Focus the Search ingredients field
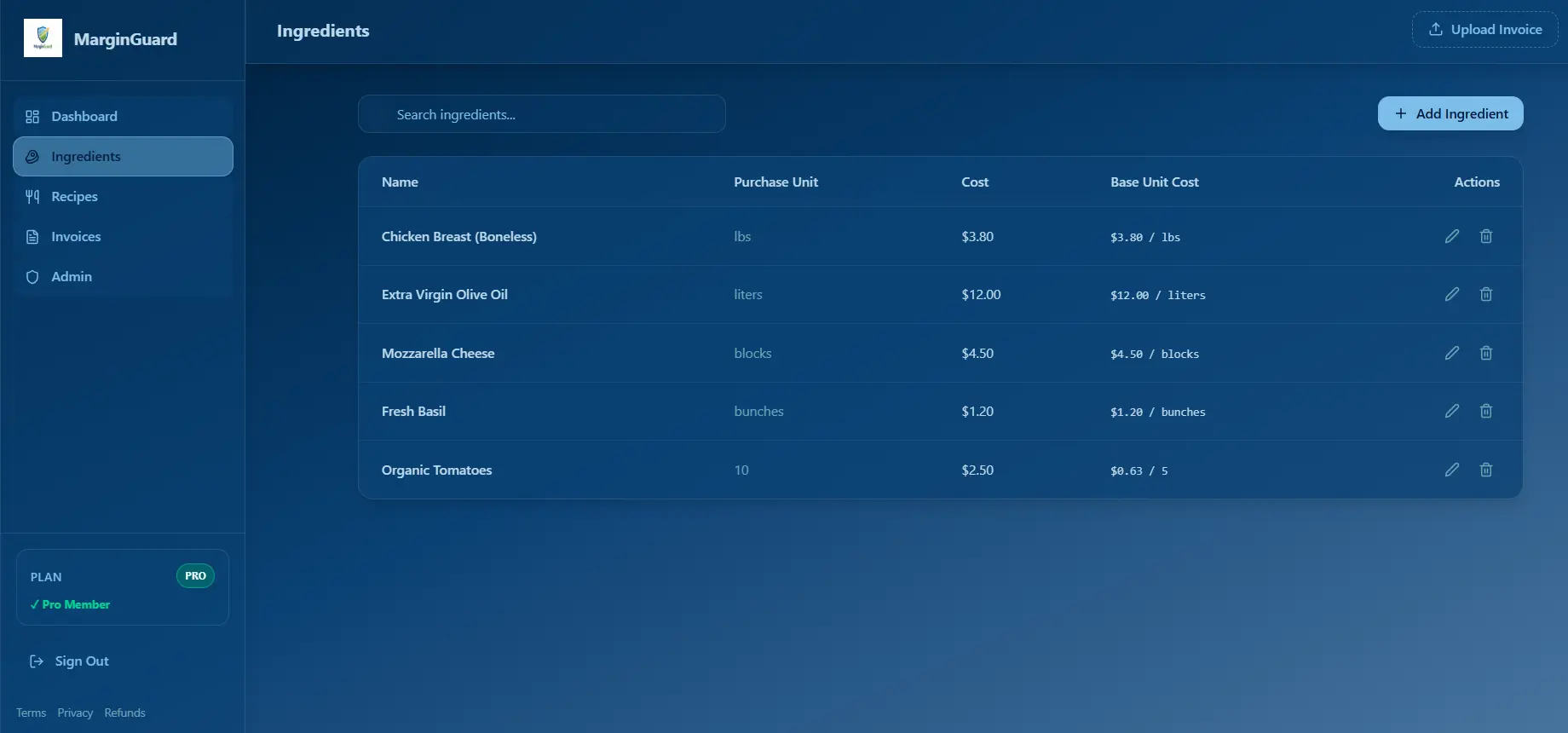The width and height of the screenshot is (1568, 733). click(542, 114)
